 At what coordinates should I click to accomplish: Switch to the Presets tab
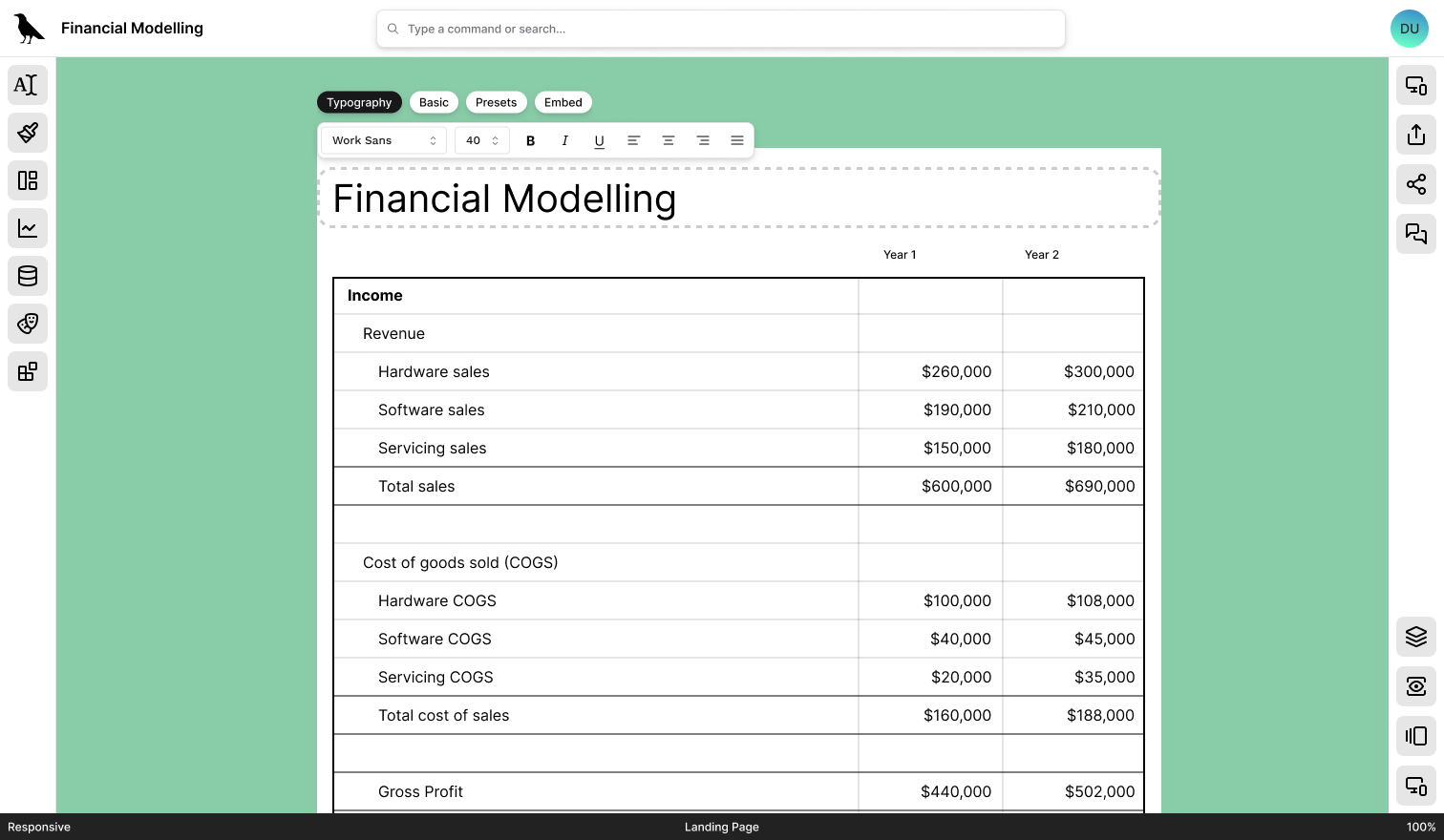pos(496,102)
